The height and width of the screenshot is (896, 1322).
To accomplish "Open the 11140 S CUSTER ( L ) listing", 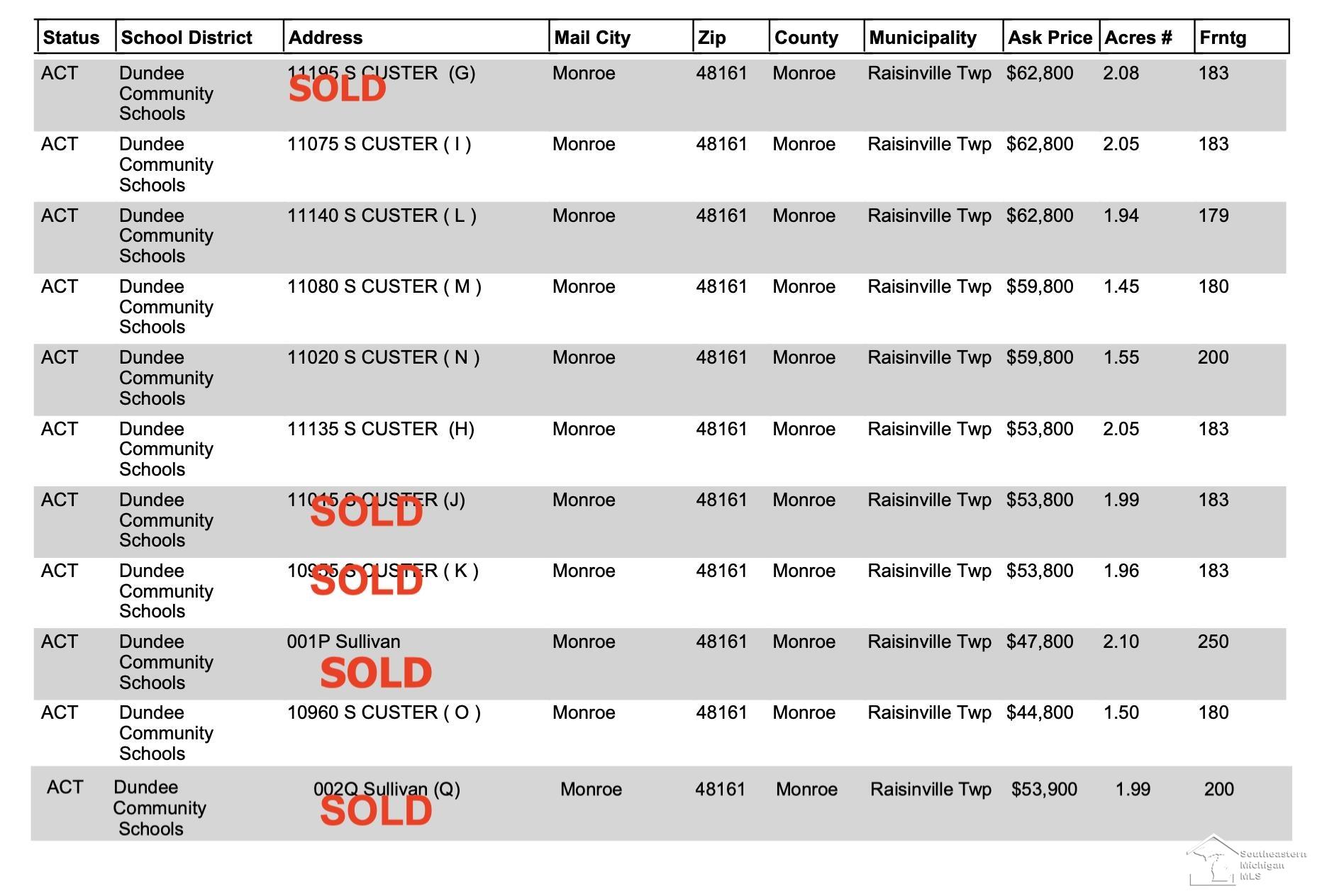I will click(x=382, y=215).
